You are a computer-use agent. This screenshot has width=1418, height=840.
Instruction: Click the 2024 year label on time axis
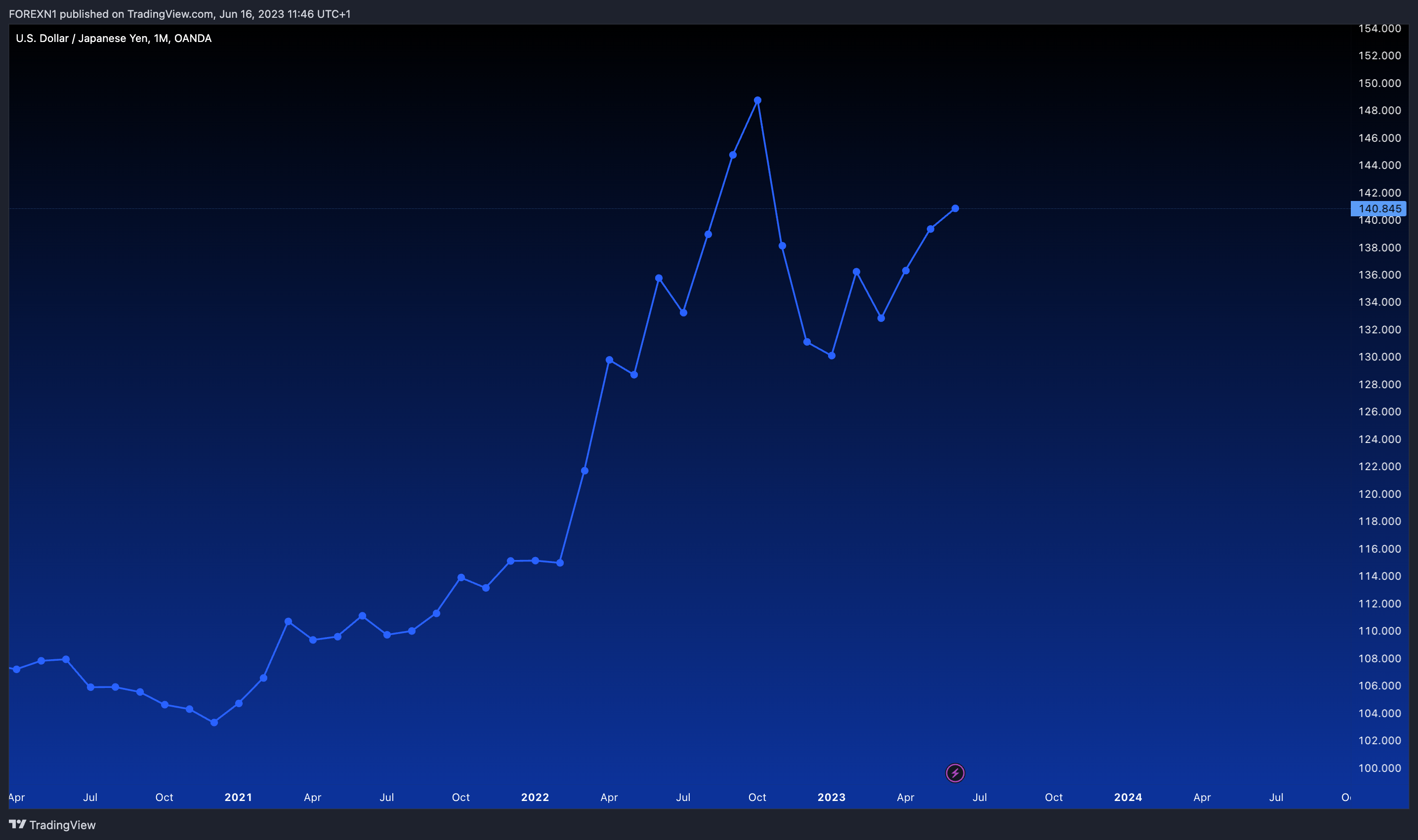pos(1128,797)
